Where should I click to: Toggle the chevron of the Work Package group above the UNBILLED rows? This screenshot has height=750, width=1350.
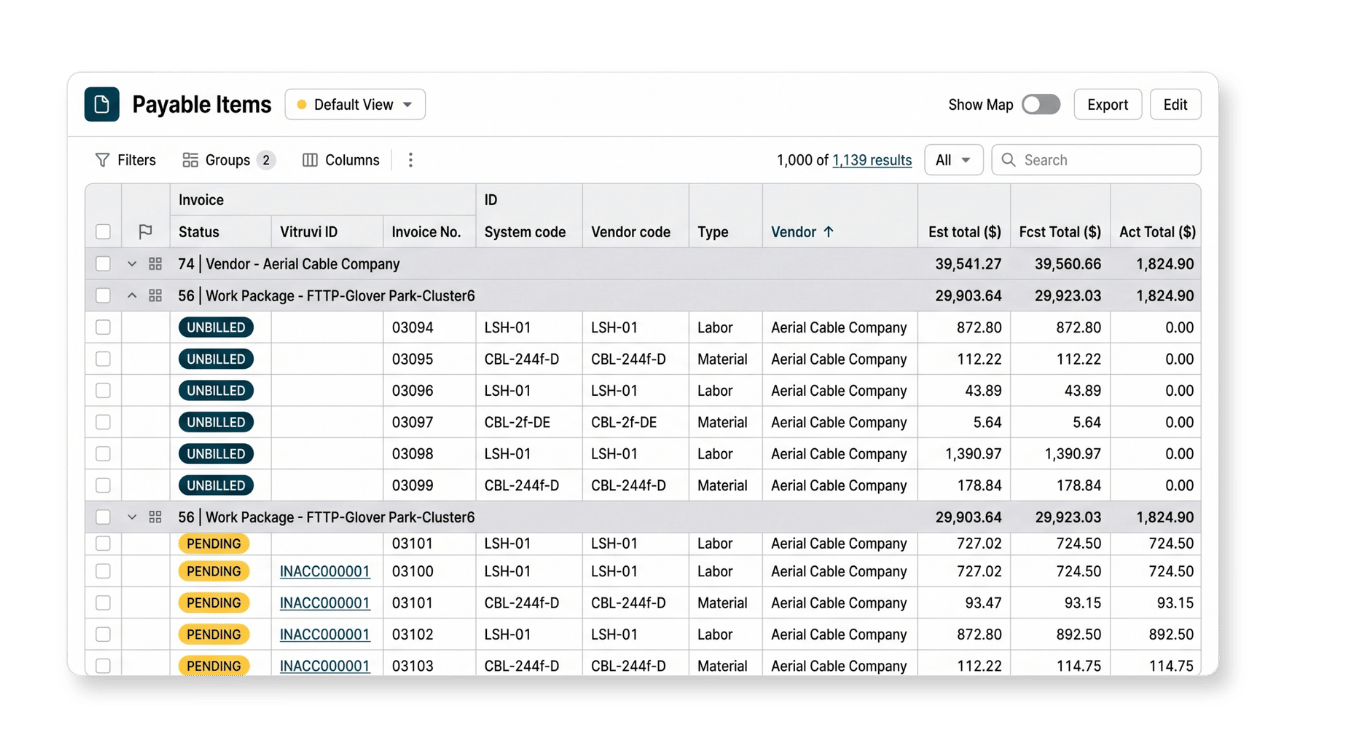131,296
